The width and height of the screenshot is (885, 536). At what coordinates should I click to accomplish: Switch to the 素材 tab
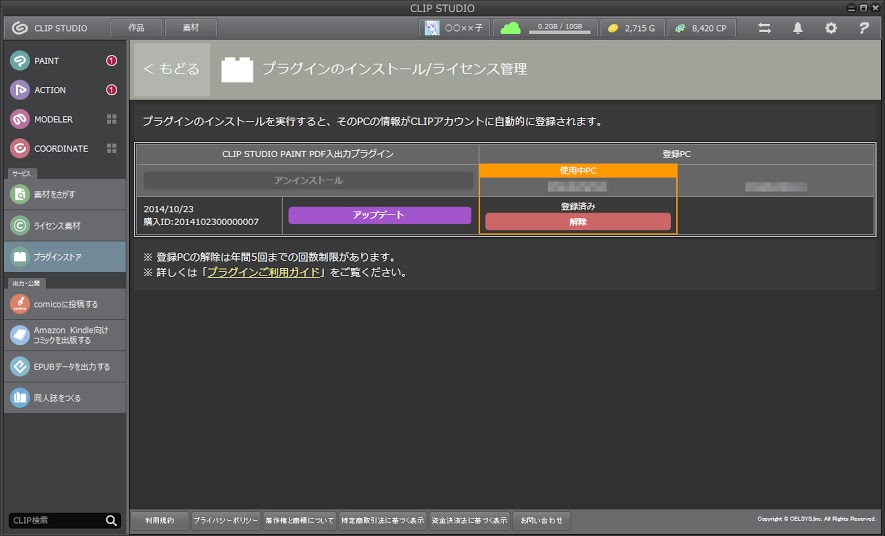pyautogui.click(x=191, y=28)
